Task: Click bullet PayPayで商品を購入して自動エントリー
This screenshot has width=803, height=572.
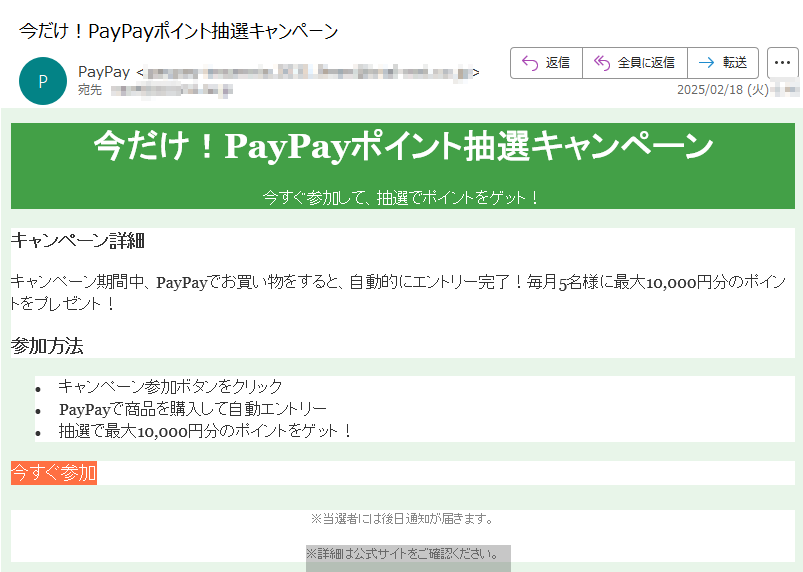Action: click(x=193, y=409)
